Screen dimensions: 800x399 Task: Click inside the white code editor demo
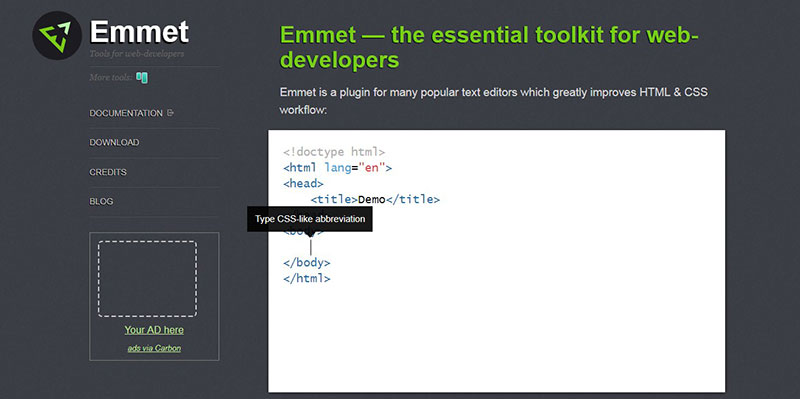(x=496, y=261)
